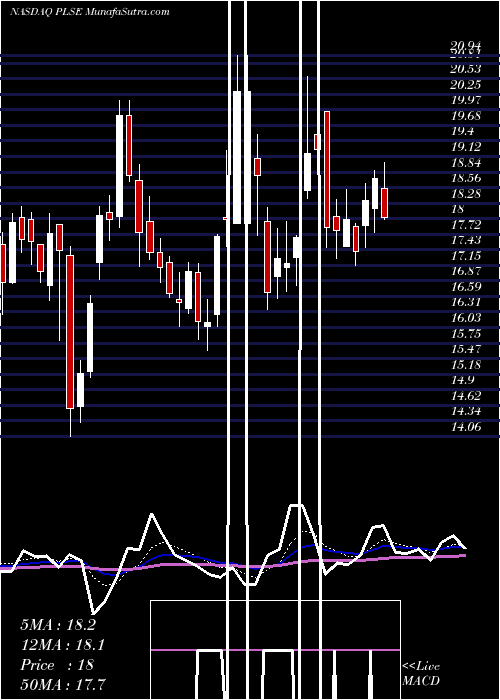Click the <<Live MACD label
This screenshot has width=500, height=700.
click(x=421, y=673)
